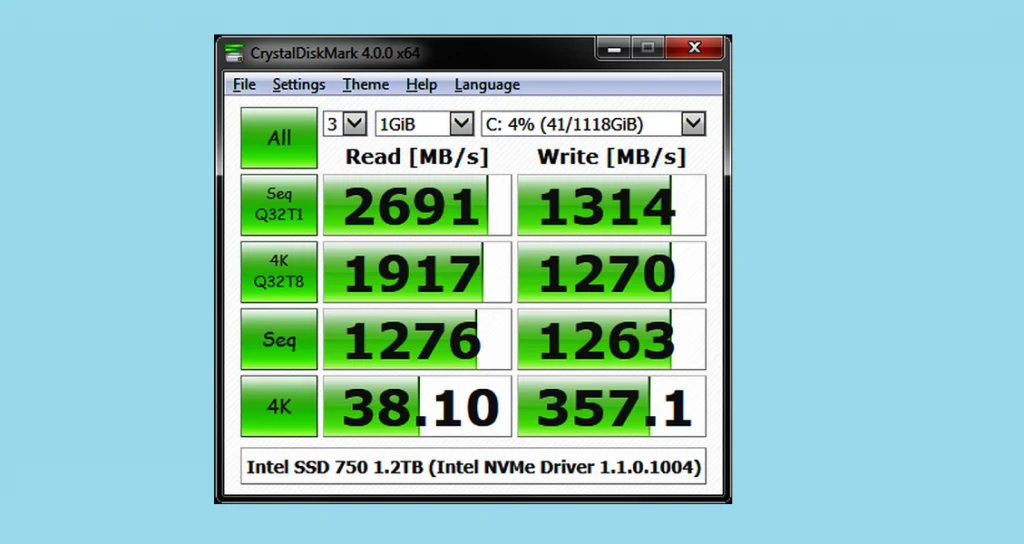Select the Seq Q32T1 read value 2691
Screen dimensions: 1024x544
[417, 205]
